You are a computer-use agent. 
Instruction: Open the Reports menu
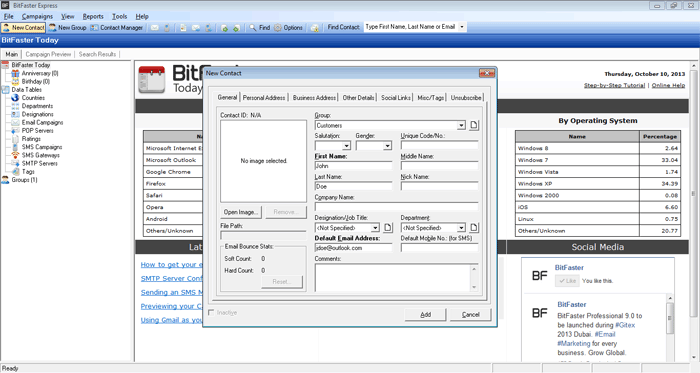93,17
